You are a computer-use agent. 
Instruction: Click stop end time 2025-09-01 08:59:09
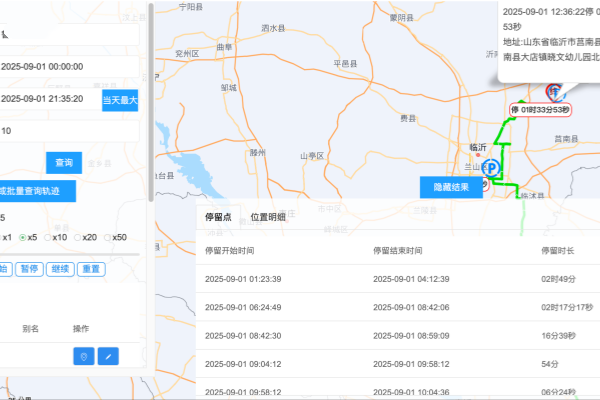click(411, 336)
